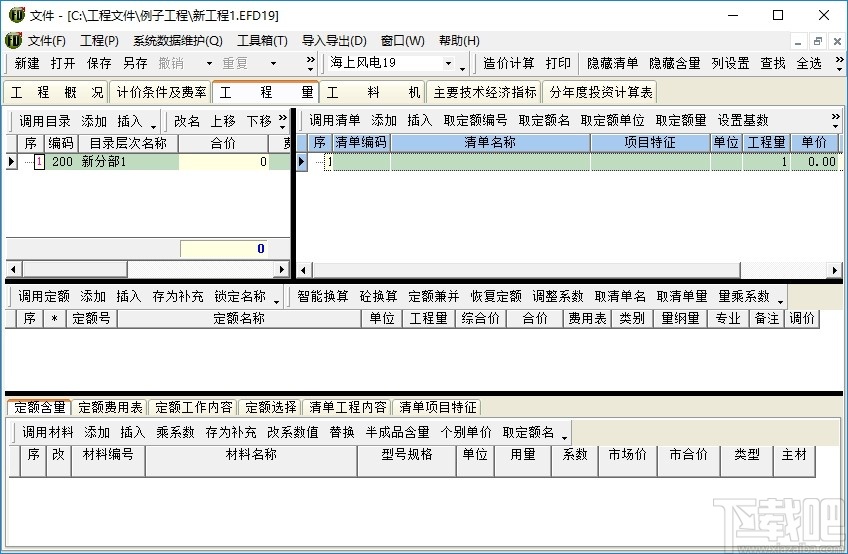
Task: Click 取定额名 in the list toolbar
Action: (544, 121)
